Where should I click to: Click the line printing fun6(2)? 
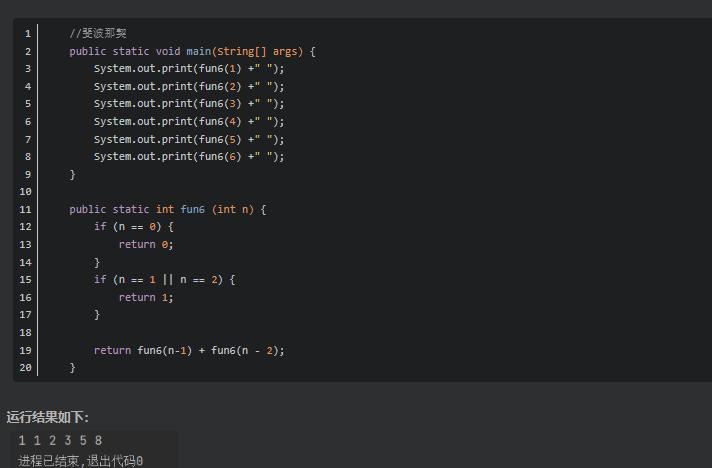189,86
